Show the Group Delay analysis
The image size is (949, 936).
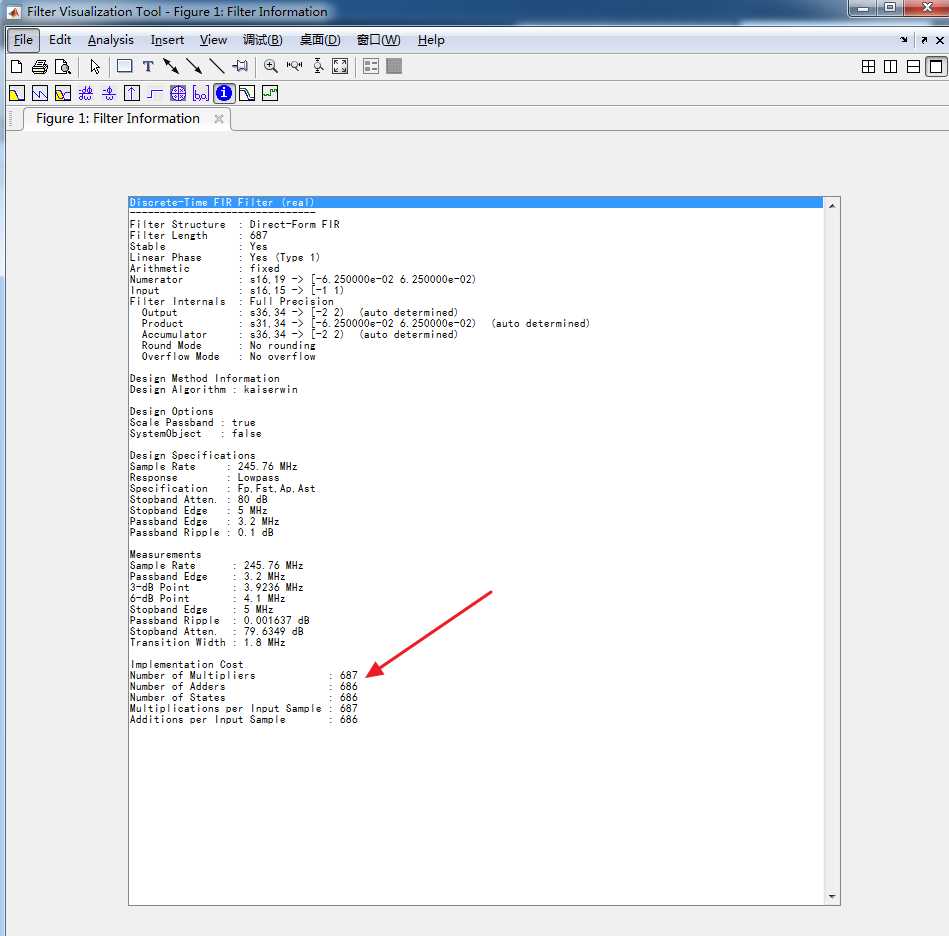point(86,93)
